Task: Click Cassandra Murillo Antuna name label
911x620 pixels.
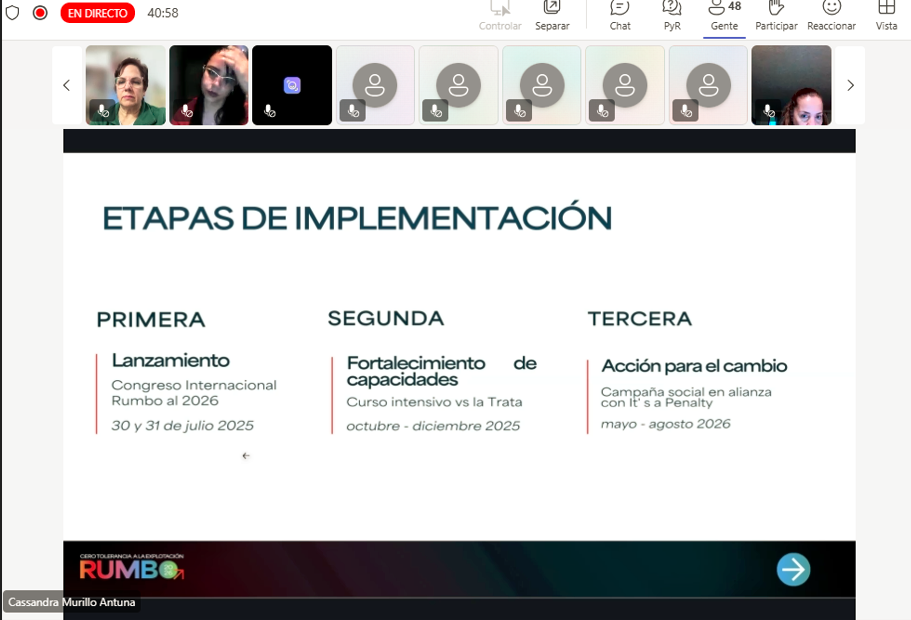Action: pyautogui.click(x=71, y=602)
